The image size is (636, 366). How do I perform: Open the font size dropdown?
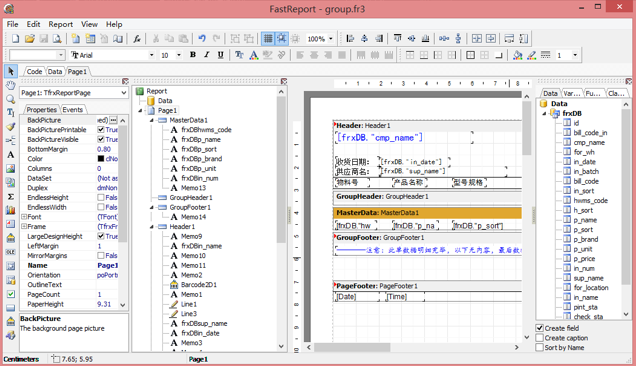pyautogui.click(x=178, y=55)
